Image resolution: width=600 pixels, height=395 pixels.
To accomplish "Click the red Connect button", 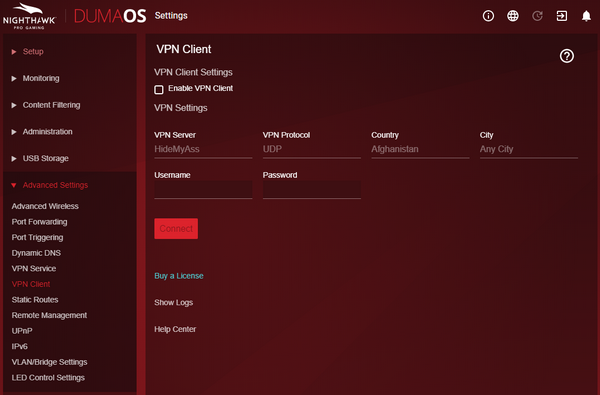I will (x=176, y=229).
